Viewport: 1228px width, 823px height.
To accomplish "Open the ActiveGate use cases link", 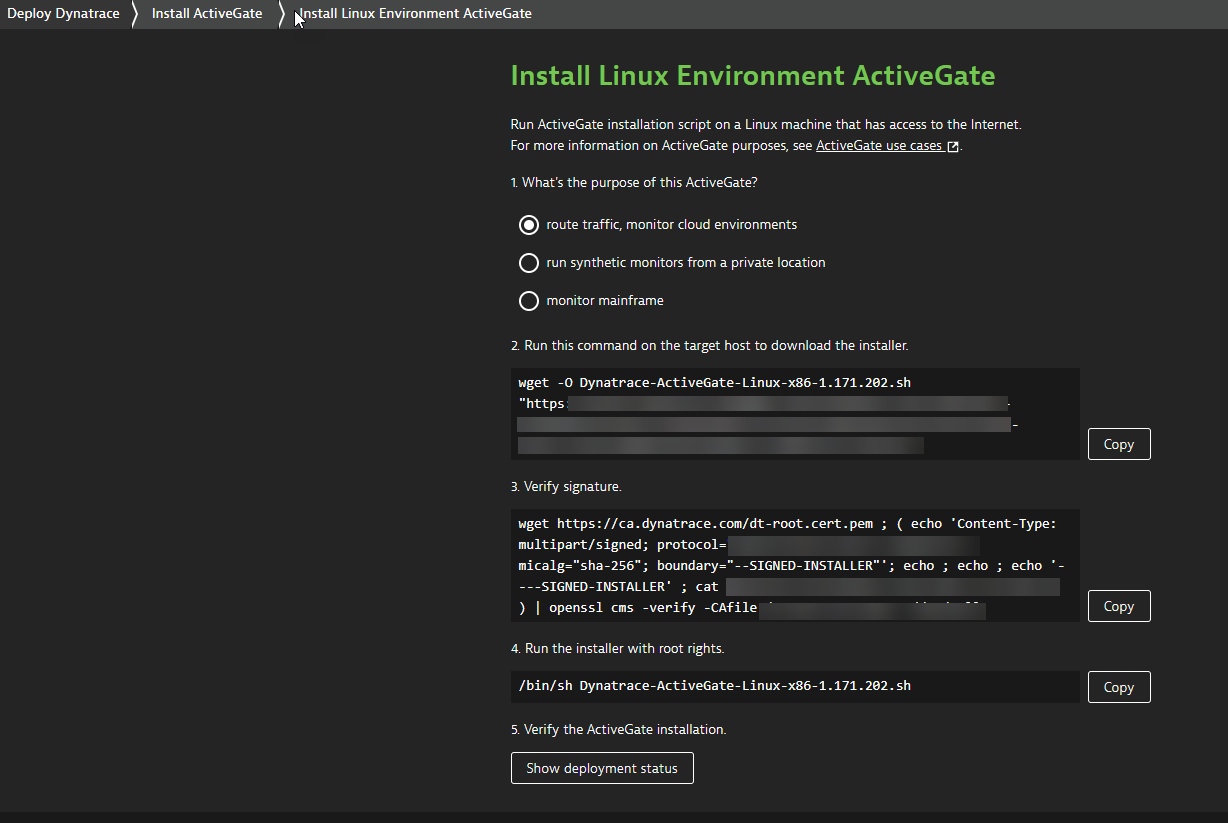I will [879, 145].
